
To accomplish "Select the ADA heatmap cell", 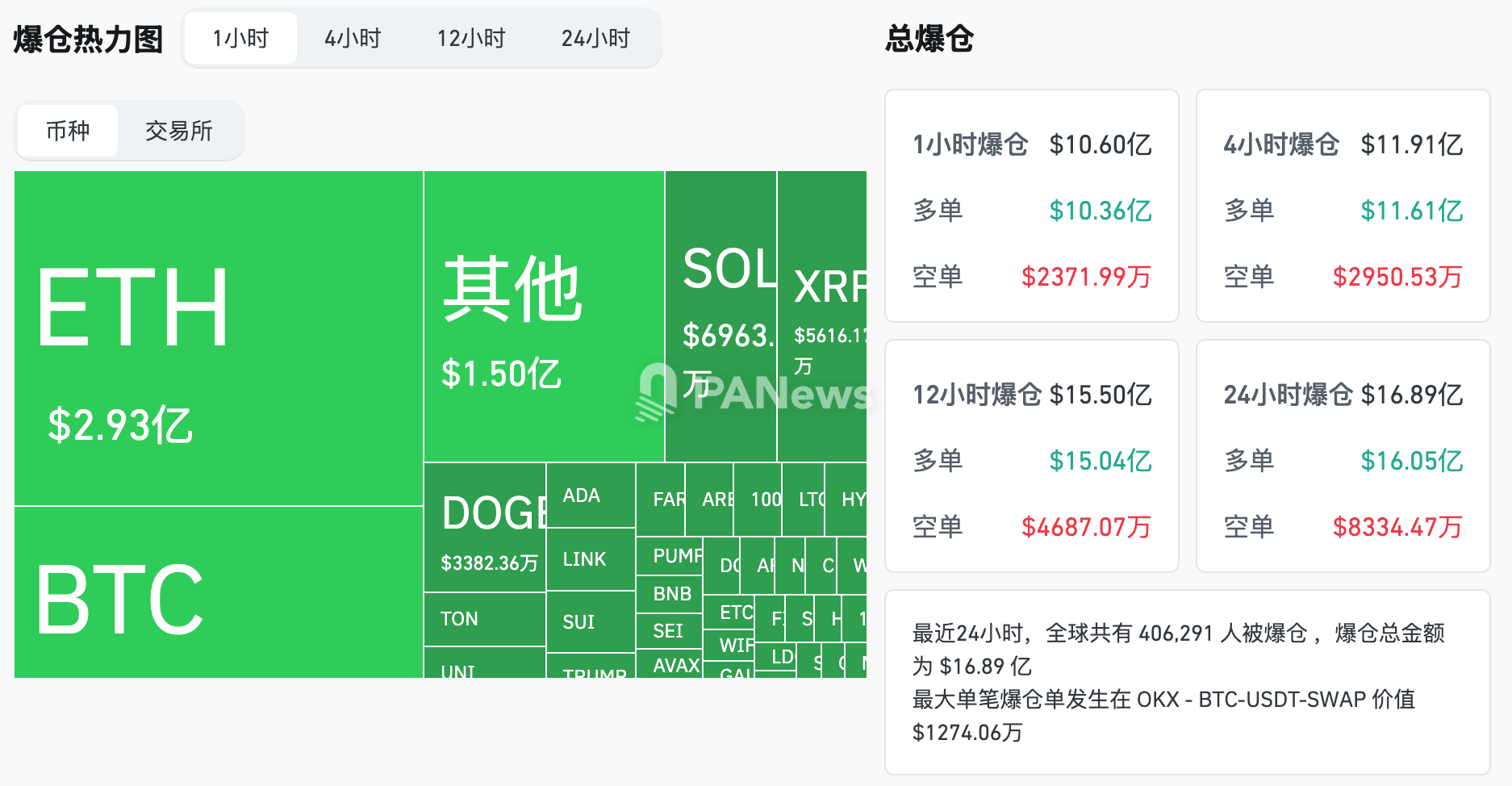I will click(591, 495).
